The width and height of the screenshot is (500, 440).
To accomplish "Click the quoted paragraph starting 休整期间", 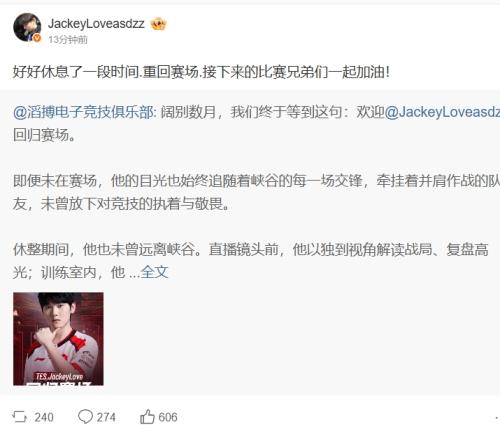I will click(251, 261).
